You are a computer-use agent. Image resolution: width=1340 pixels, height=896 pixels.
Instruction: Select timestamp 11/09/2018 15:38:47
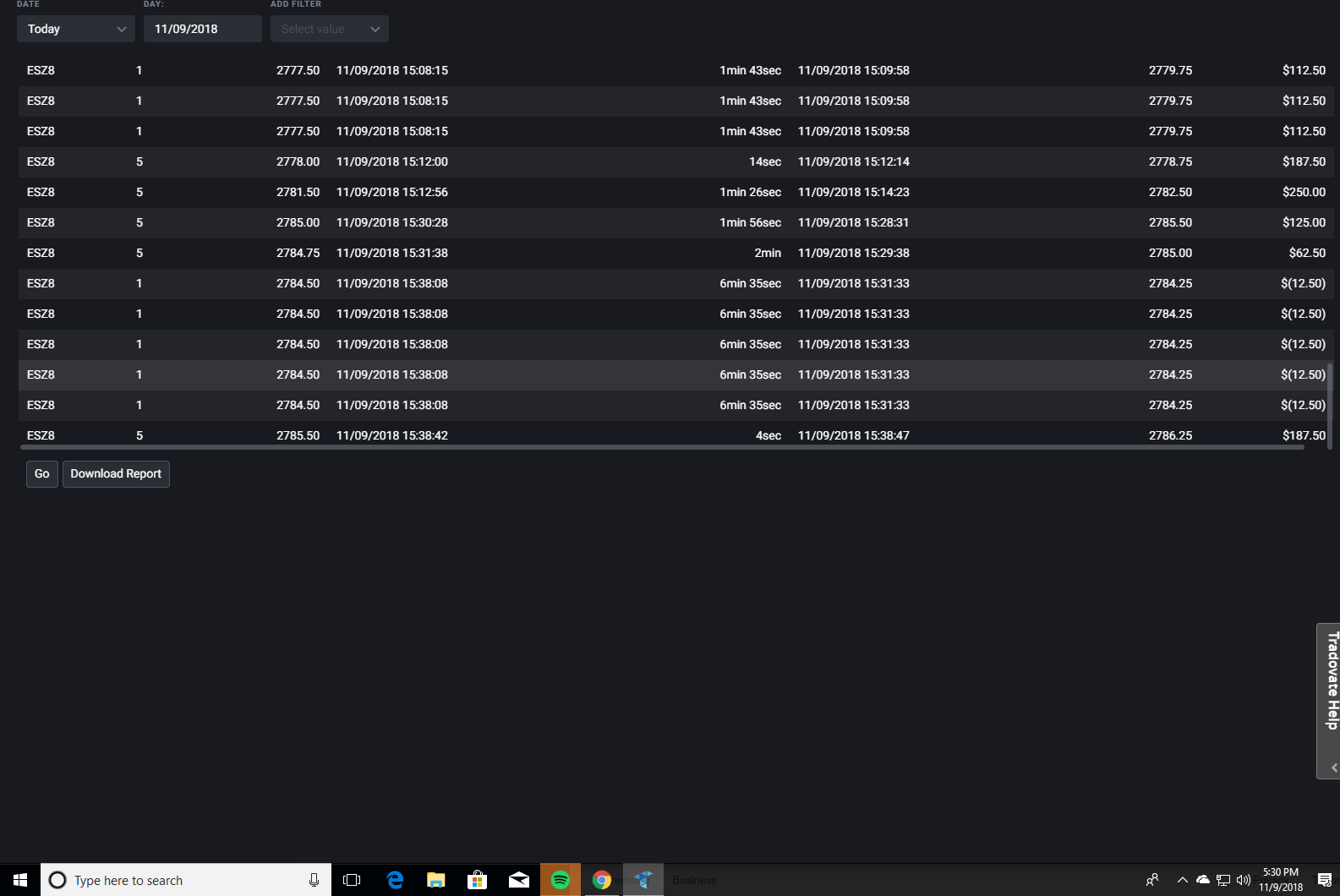(854, 435)
